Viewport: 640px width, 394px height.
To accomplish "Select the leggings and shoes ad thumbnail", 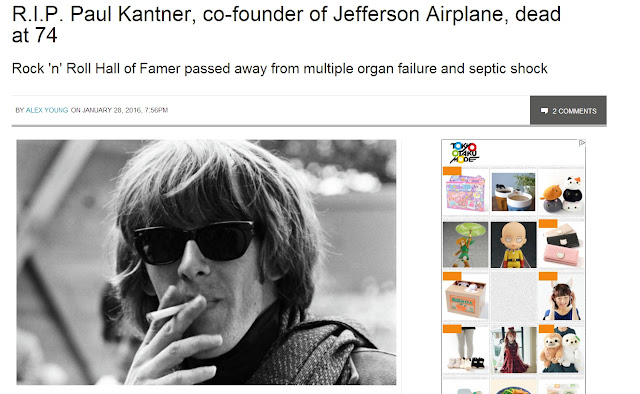I will click(x=466, y=349).
